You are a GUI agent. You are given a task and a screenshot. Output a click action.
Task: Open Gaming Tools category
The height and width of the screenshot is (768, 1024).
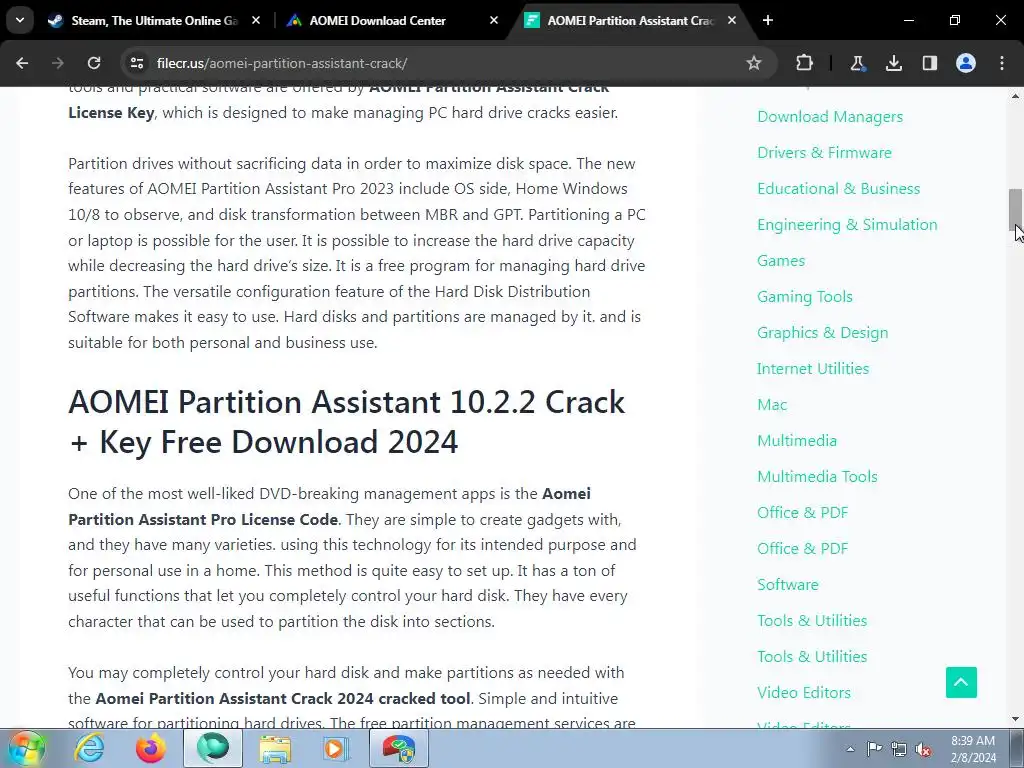[805, 296]
